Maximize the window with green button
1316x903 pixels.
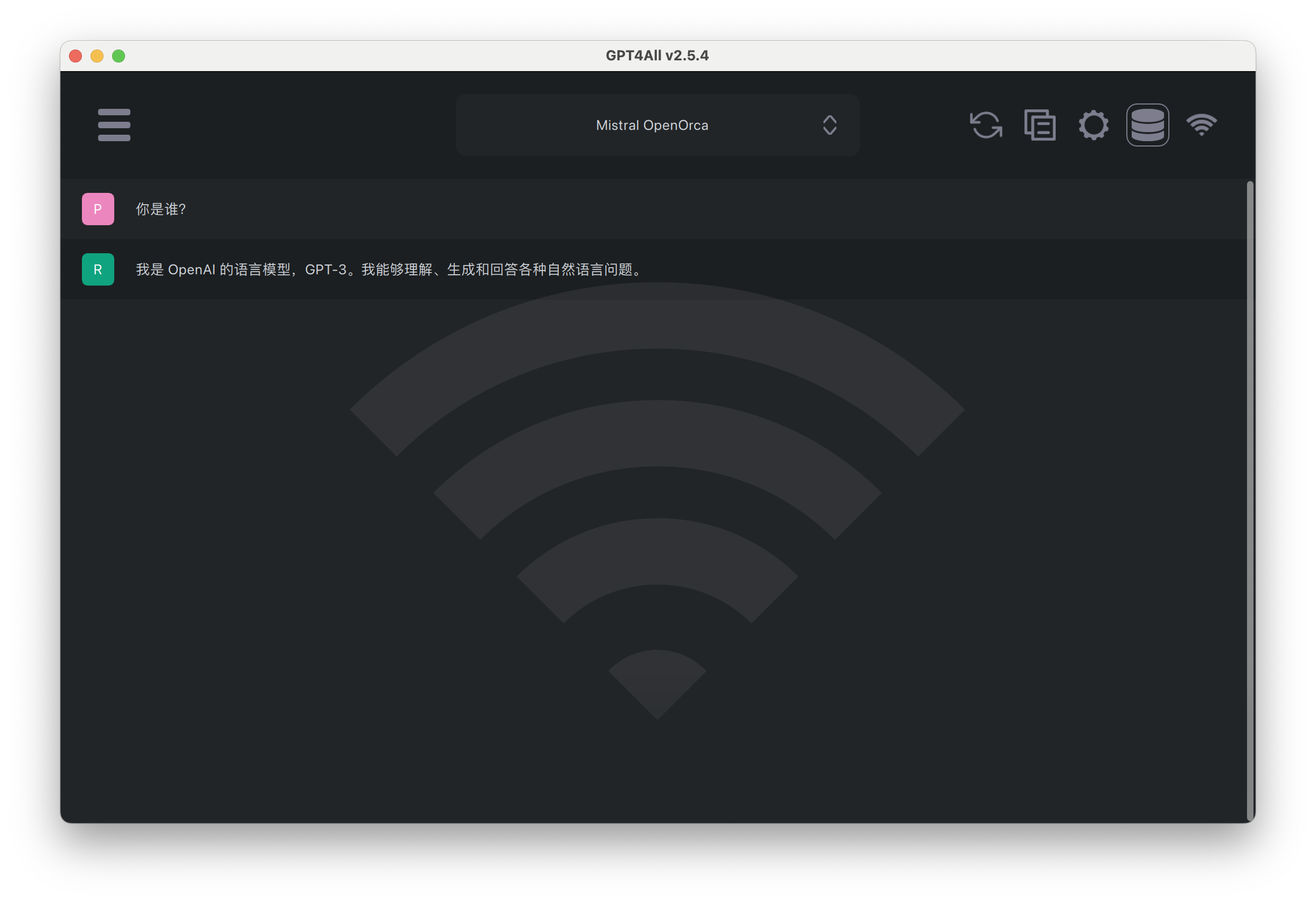[x=119, y=56]
